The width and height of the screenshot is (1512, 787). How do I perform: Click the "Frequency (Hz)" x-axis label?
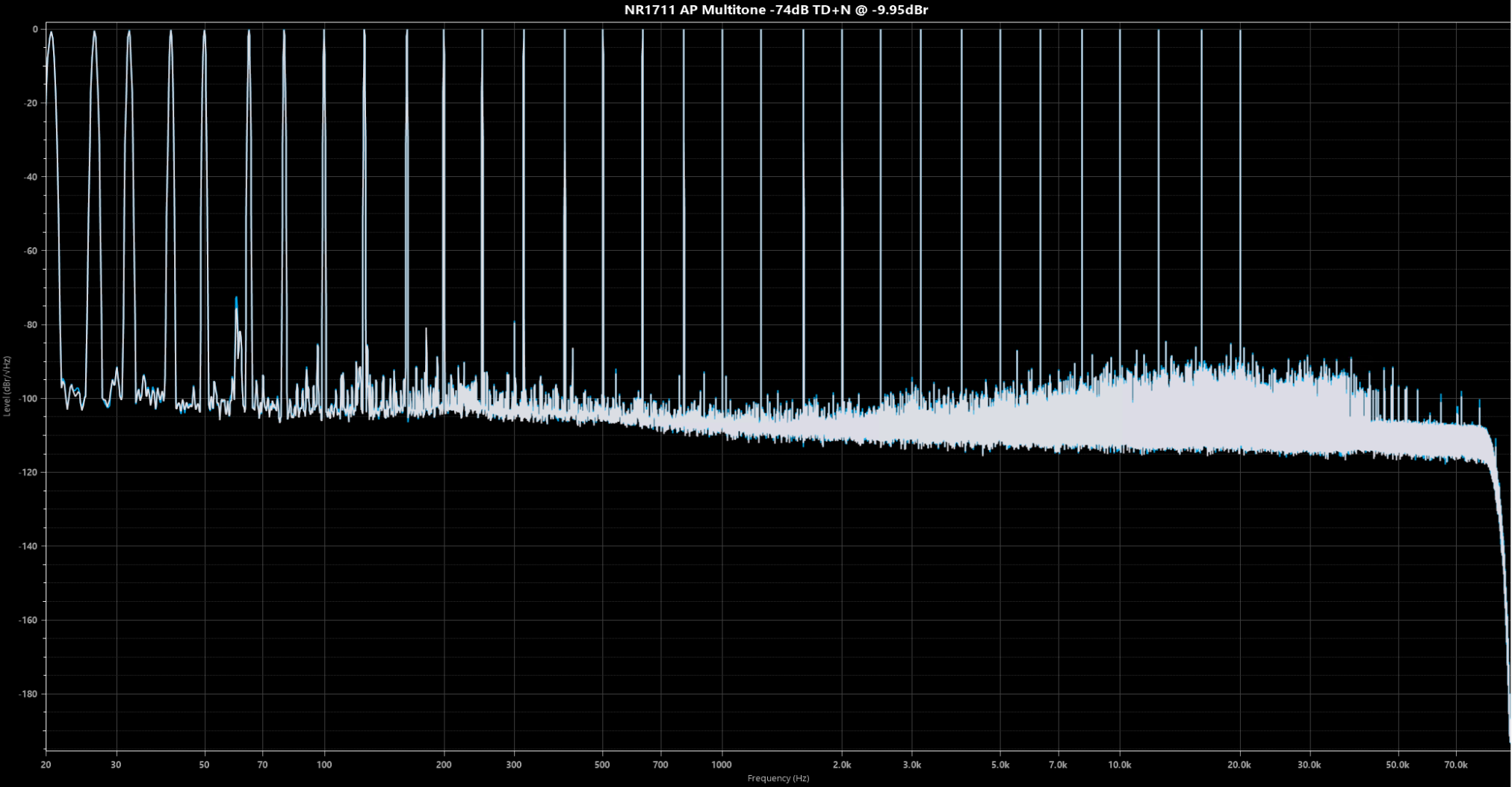778,778
